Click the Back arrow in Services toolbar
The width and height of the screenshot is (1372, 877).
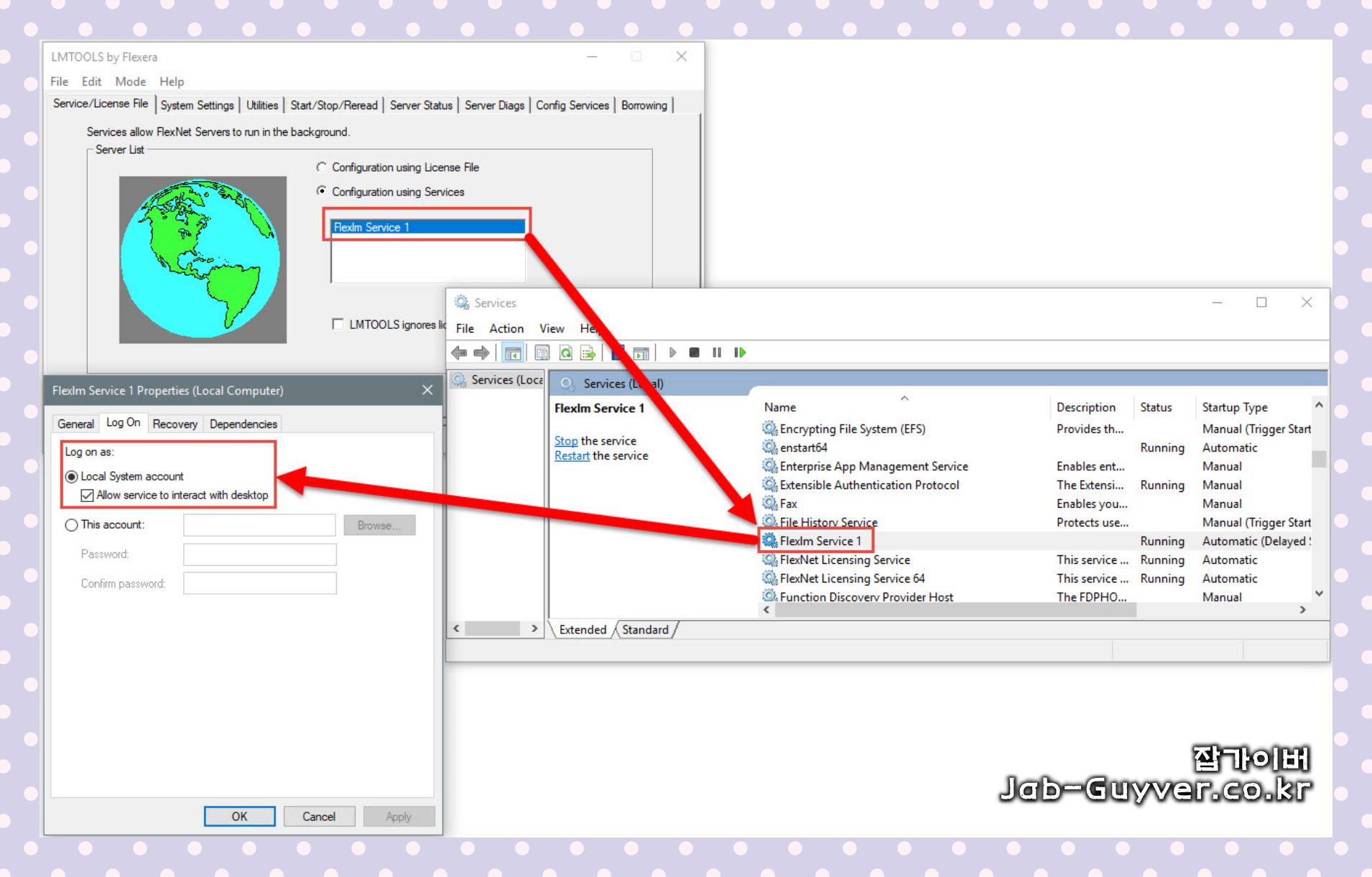(459, 353)
